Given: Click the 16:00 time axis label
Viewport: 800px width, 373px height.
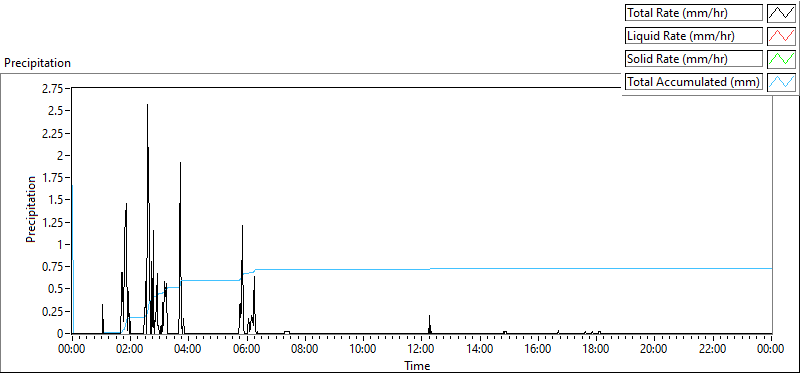Looking at the screenshot, I should 537,350.
